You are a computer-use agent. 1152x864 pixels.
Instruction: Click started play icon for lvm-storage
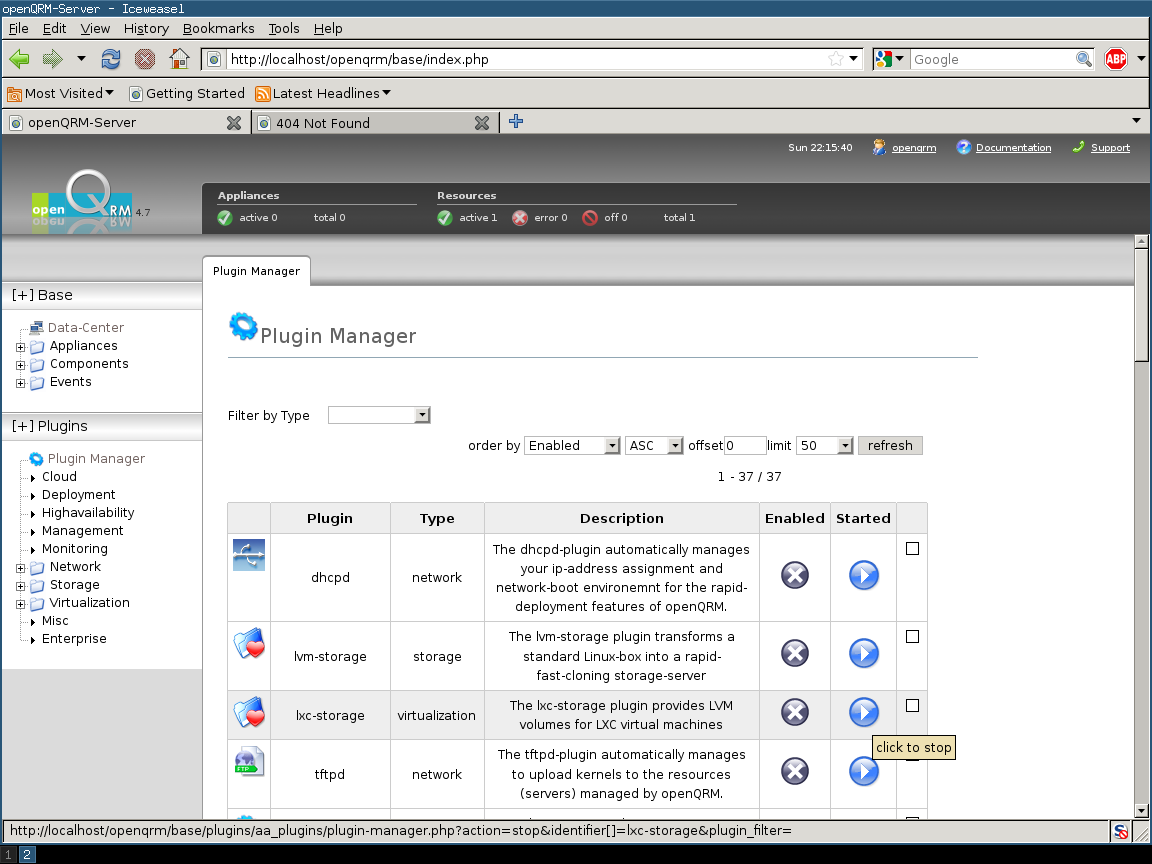click(864, 653)
